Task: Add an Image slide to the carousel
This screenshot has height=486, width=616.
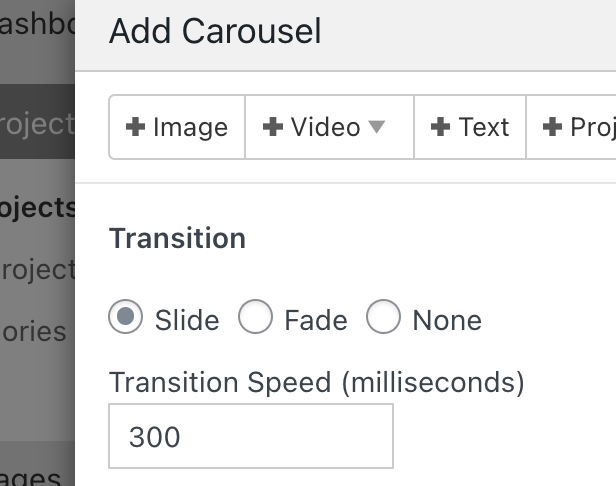Action: [x=177, y=128]
